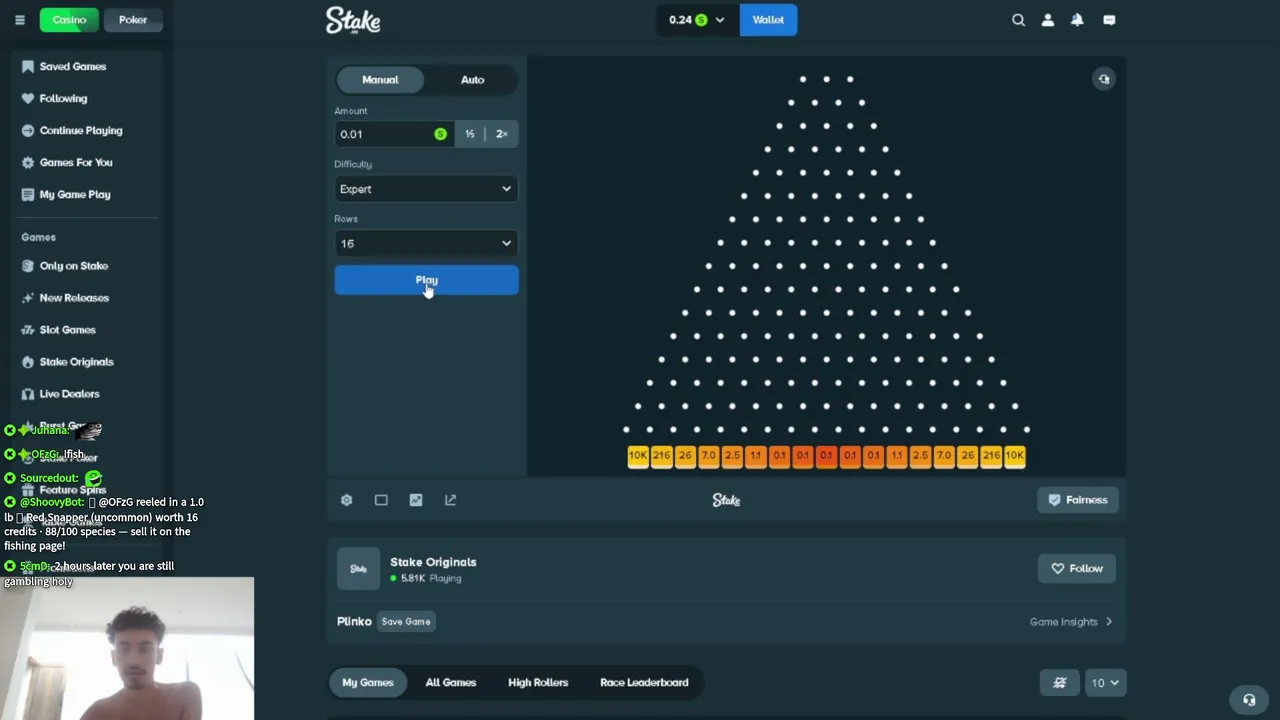Enable theatre mode rectangle icon
Screen dimensions: 1280x720
[381, 500]
